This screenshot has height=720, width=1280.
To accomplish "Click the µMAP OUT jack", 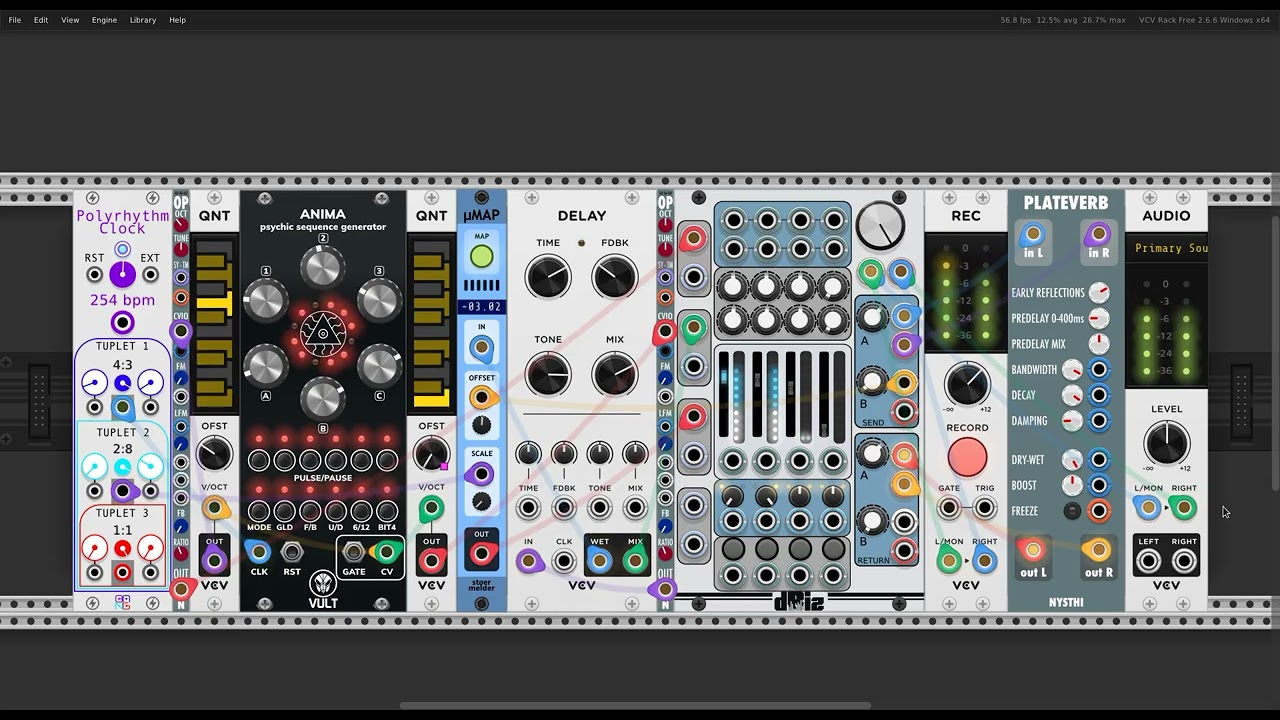I will point(481,555).
